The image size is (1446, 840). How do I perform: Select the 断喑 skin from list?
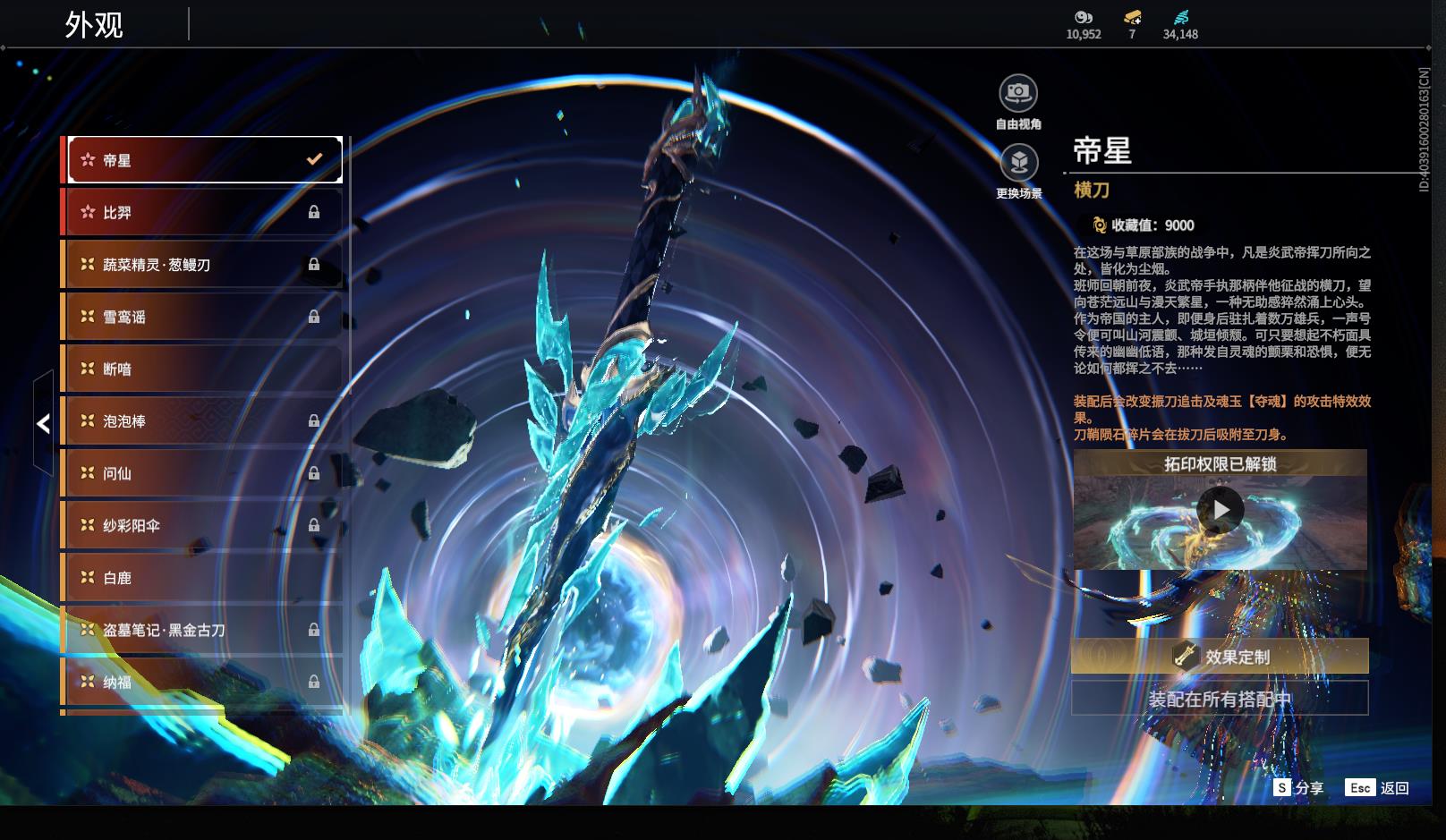202,369
